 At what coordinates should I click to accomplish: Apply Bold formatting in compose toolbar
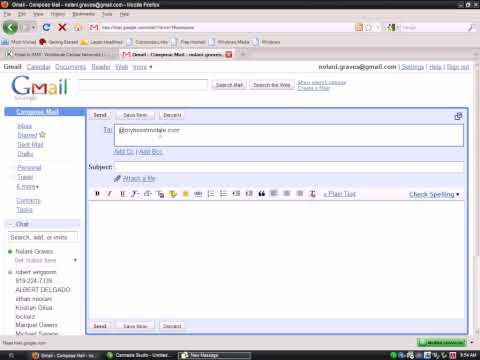click(97, 194)
